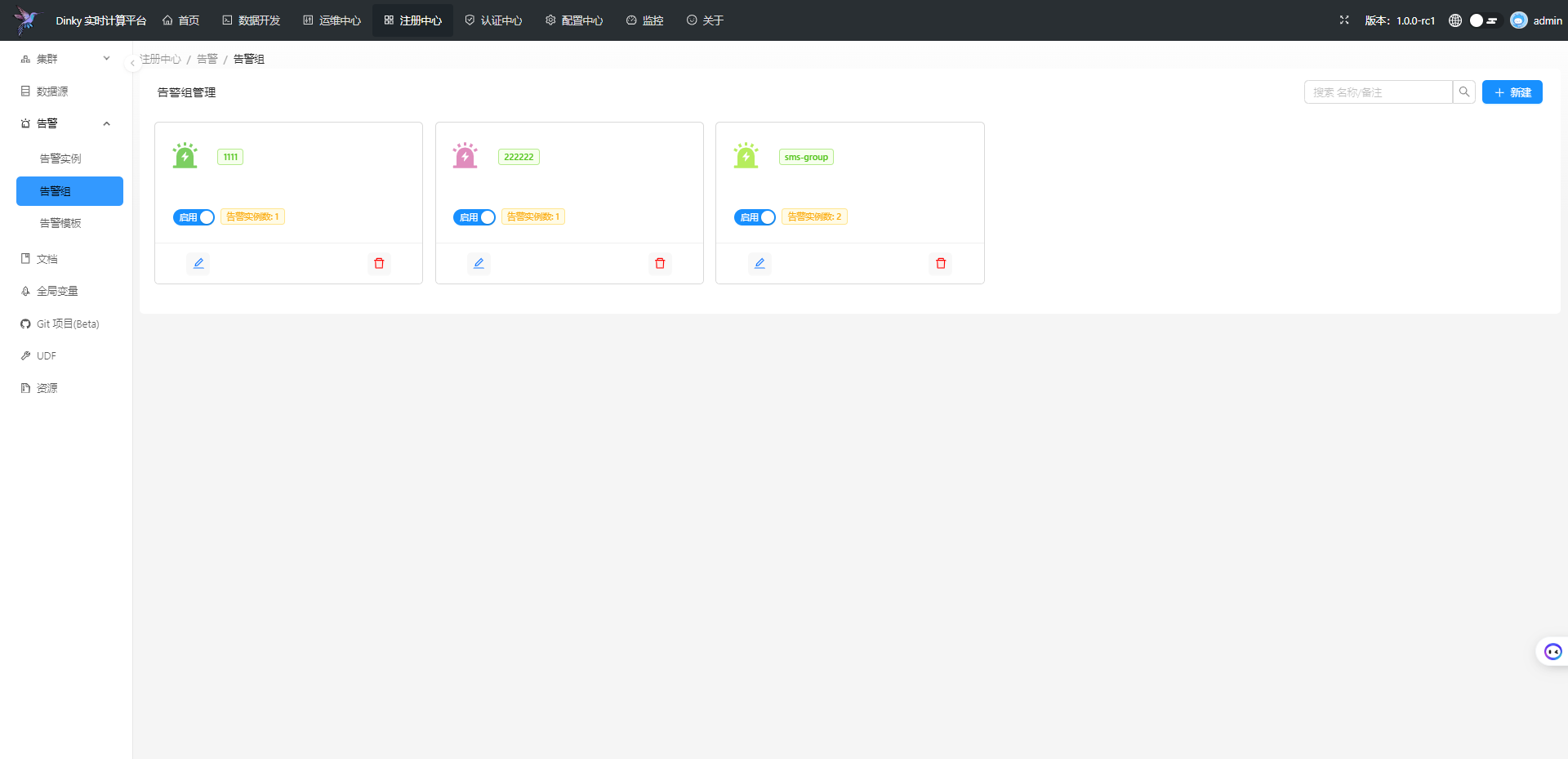
Task: Disable the 222222 group 启用 switch
Action: click(474, 217)
